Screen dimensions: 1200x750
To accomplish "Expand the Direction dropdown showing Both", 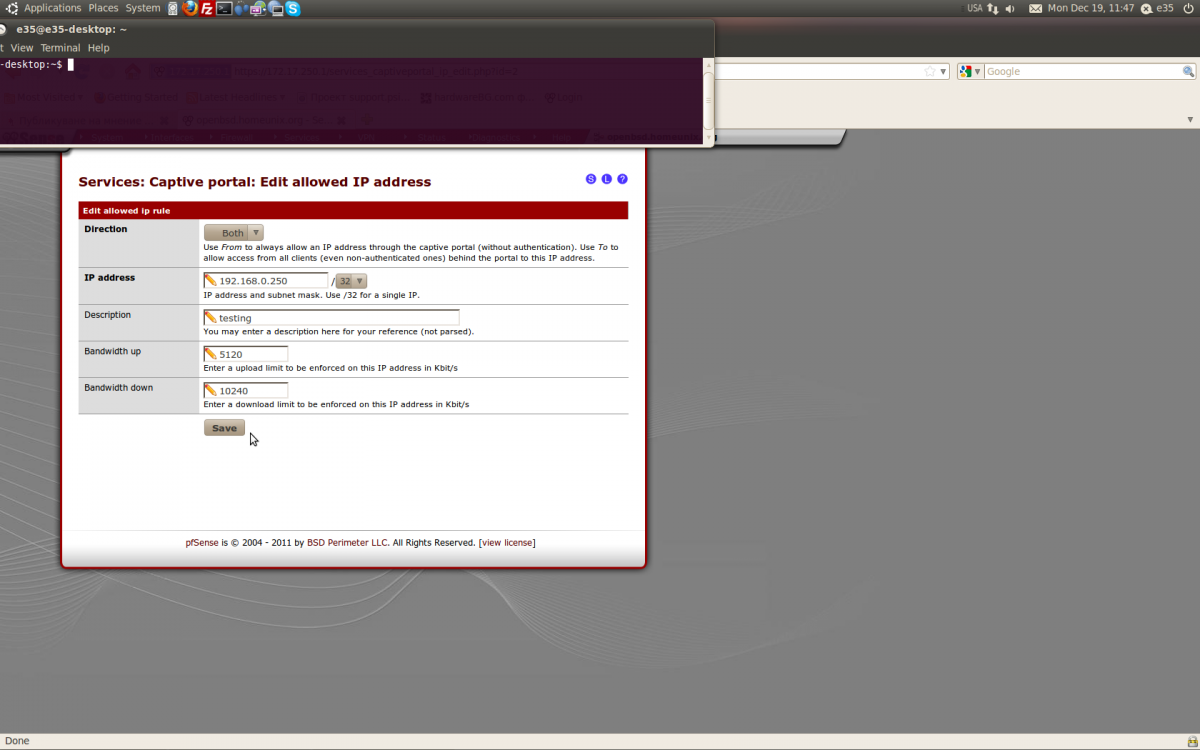I will coord(234,233).
